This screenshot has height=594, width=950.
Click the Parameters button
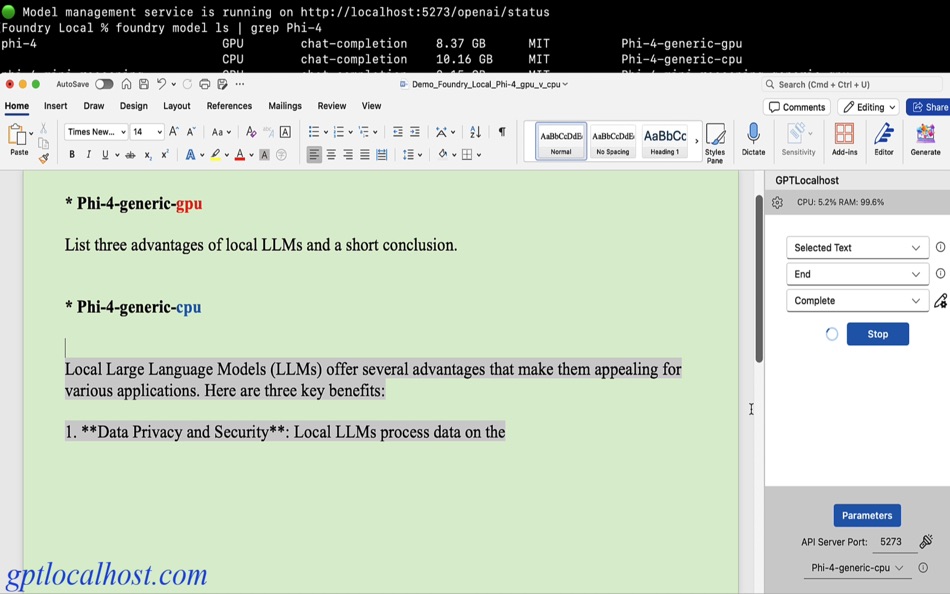point(867,515)
